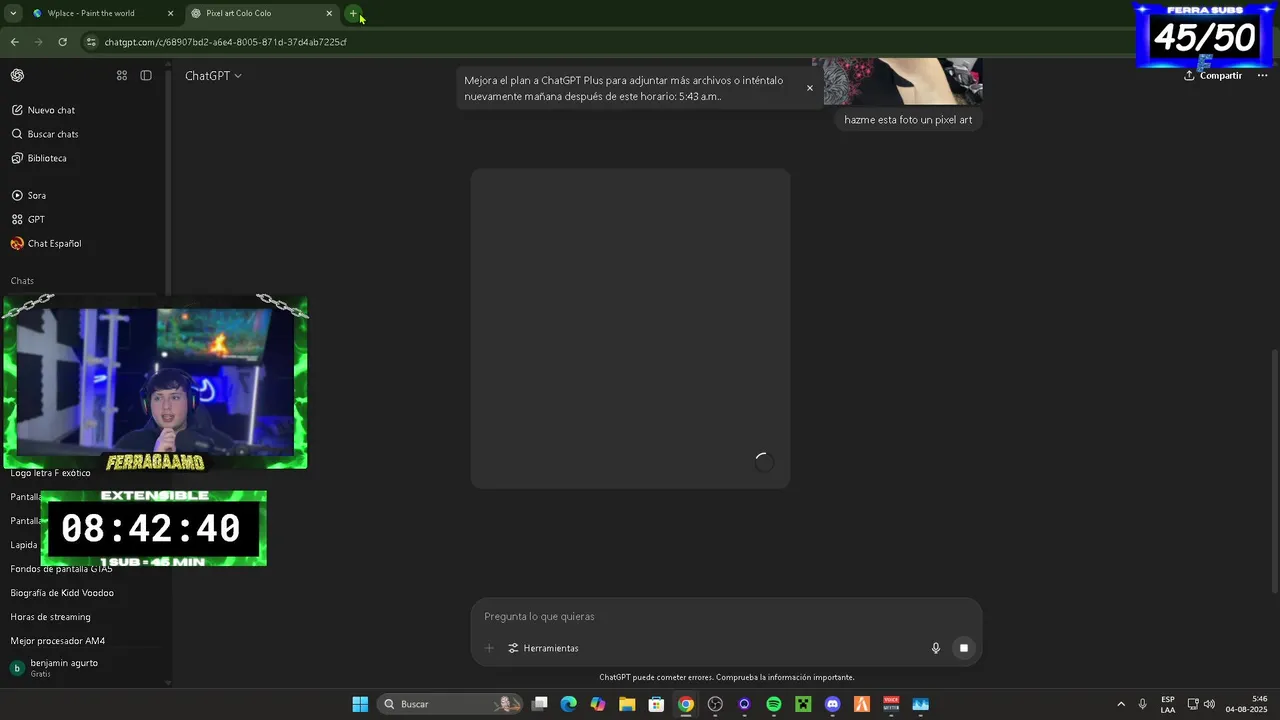The height and width of the screenshot is (720, 1280).
Task: Expand the ChatGPT model selector dropdown
Action: click(x=213, y=76)
